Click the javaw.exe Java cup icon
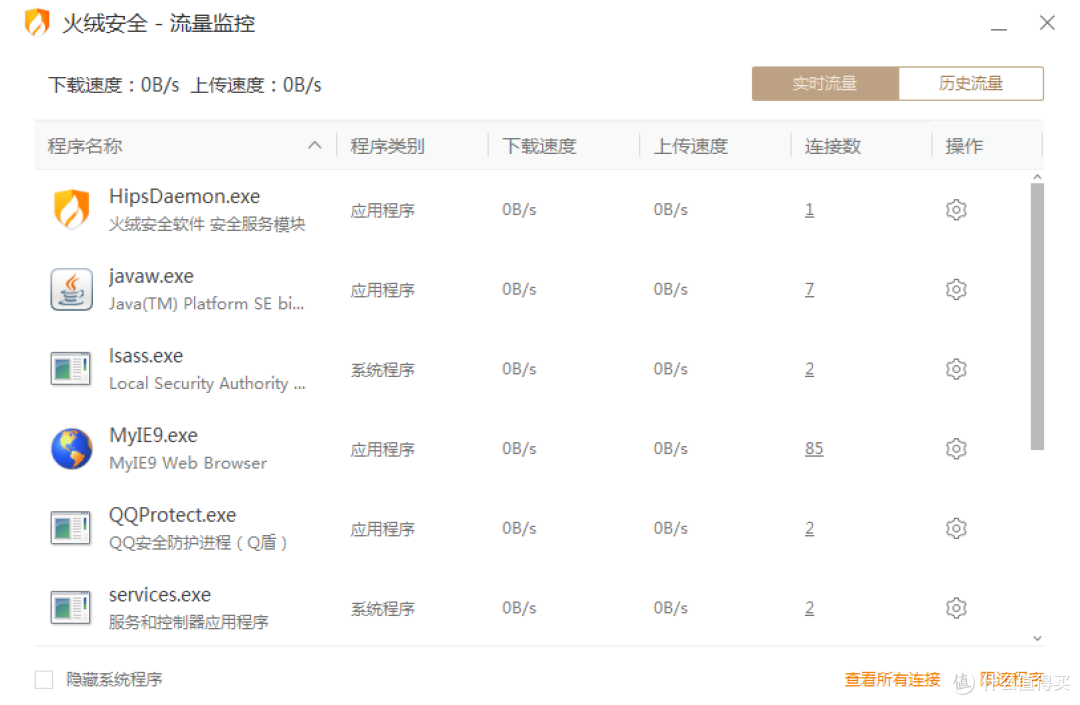Viewport: 1080px width, 705px height. (72, 289)
